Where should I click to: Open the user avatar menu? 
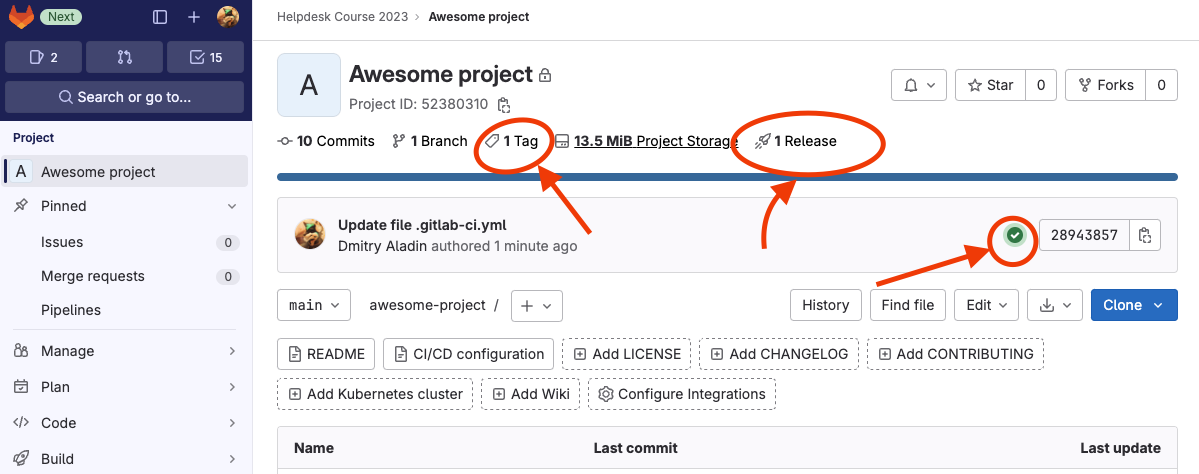(228, 17)
